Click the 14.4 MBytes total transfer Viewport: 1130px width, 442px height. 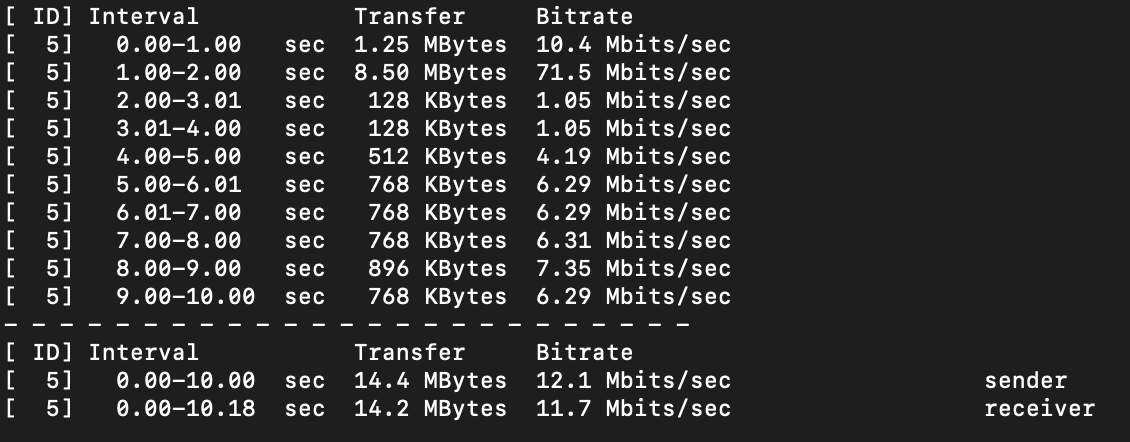pos(430,381)
